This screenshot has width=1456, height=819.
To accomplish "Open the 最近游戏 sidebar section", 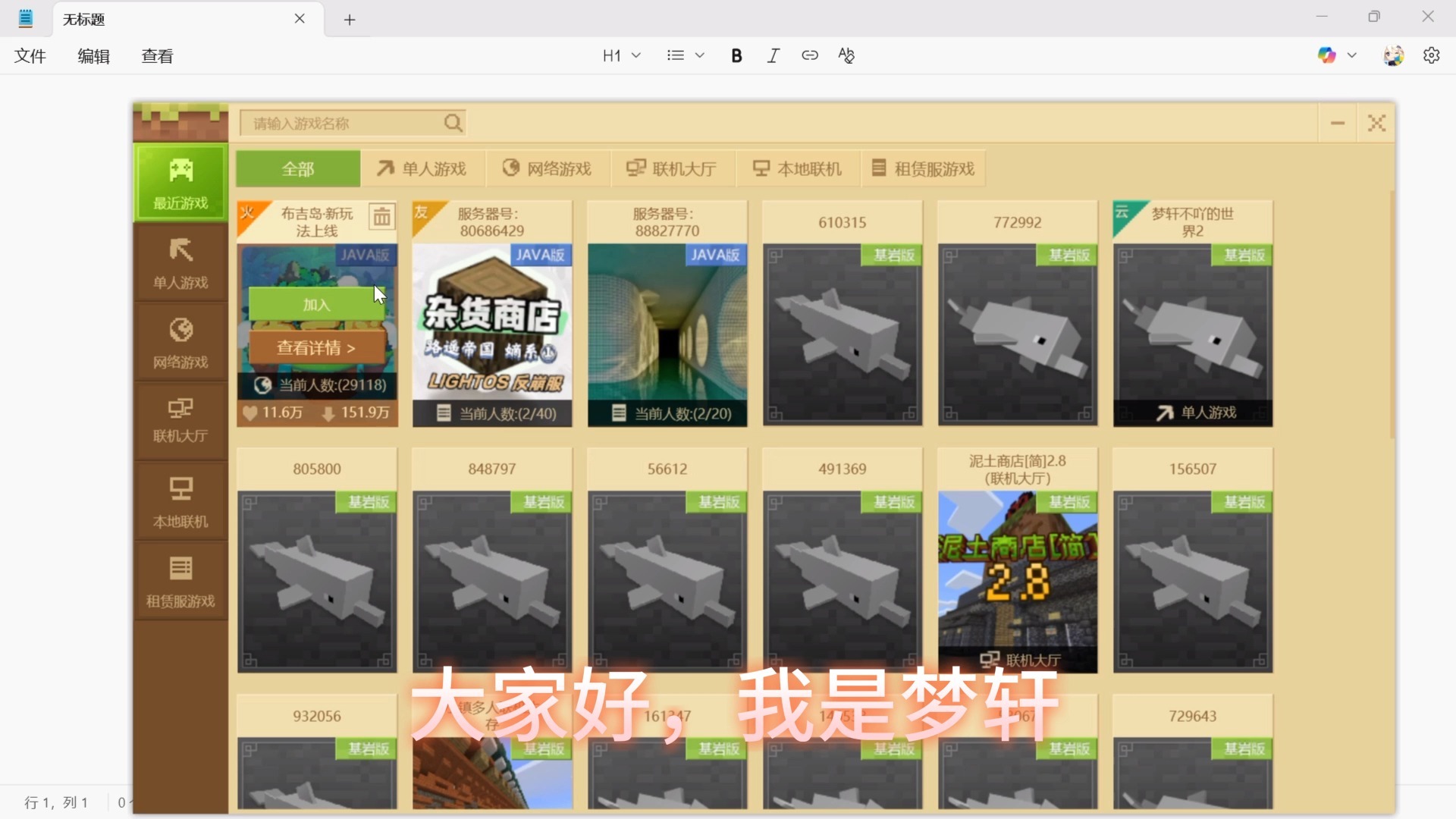I will tap(180, 183).
